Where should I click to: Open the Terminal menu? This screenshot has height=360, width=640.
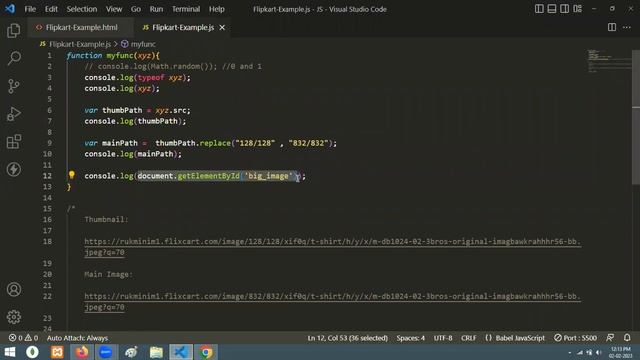click(x=186, y=9)
